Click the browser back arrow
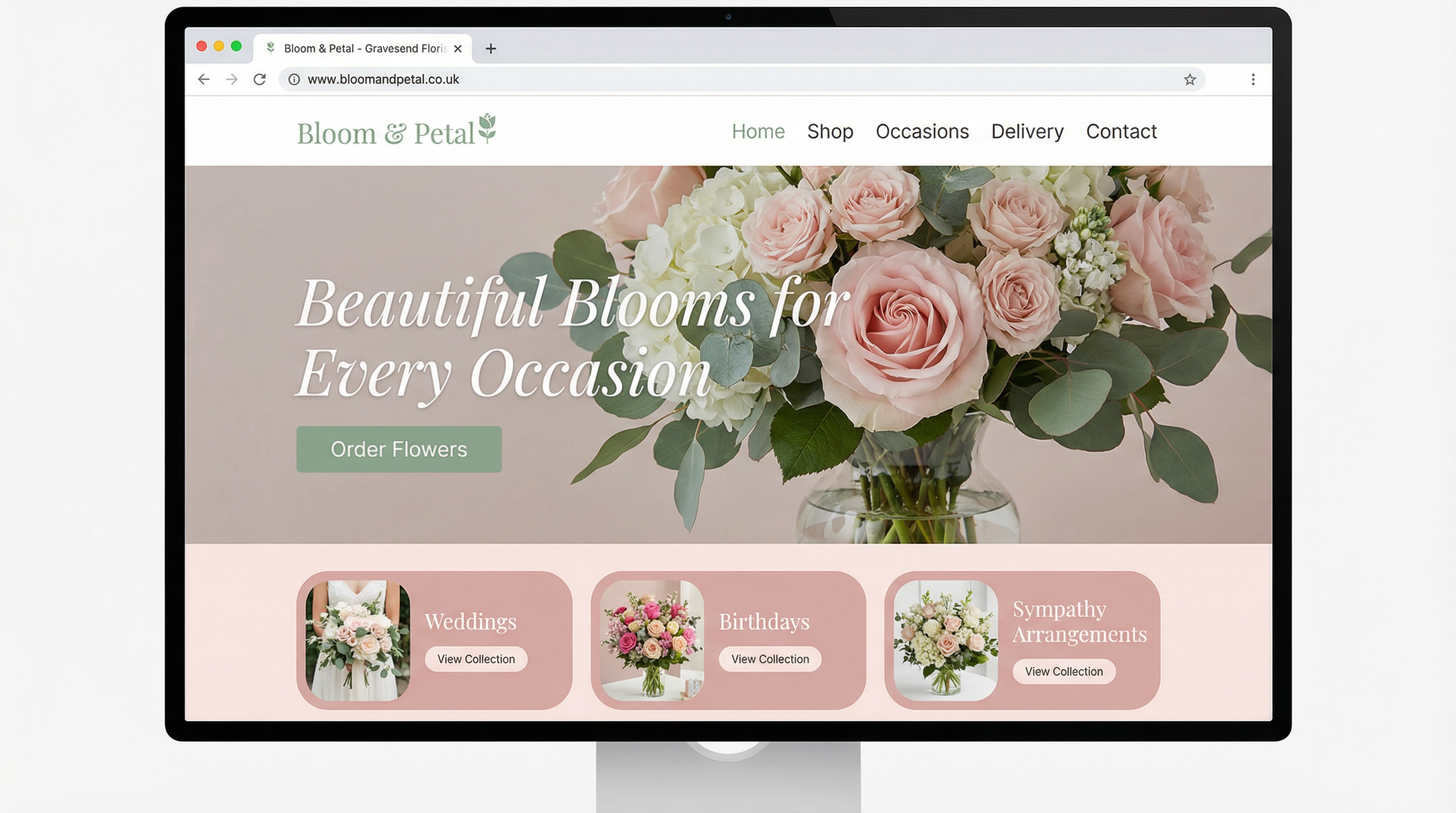This screenshot has height=813, width=1456. [204, 79]
